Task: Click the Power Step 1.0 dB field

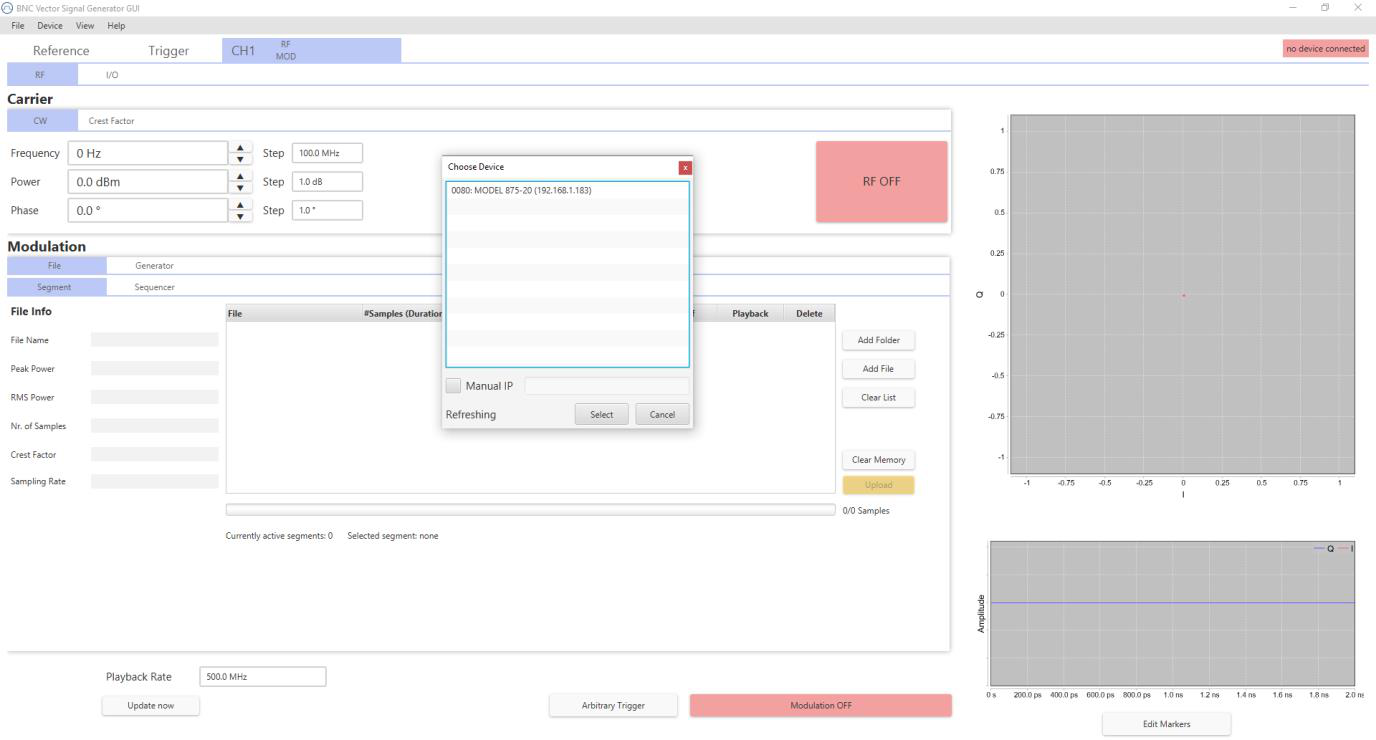Action: [x=327, y=182]
